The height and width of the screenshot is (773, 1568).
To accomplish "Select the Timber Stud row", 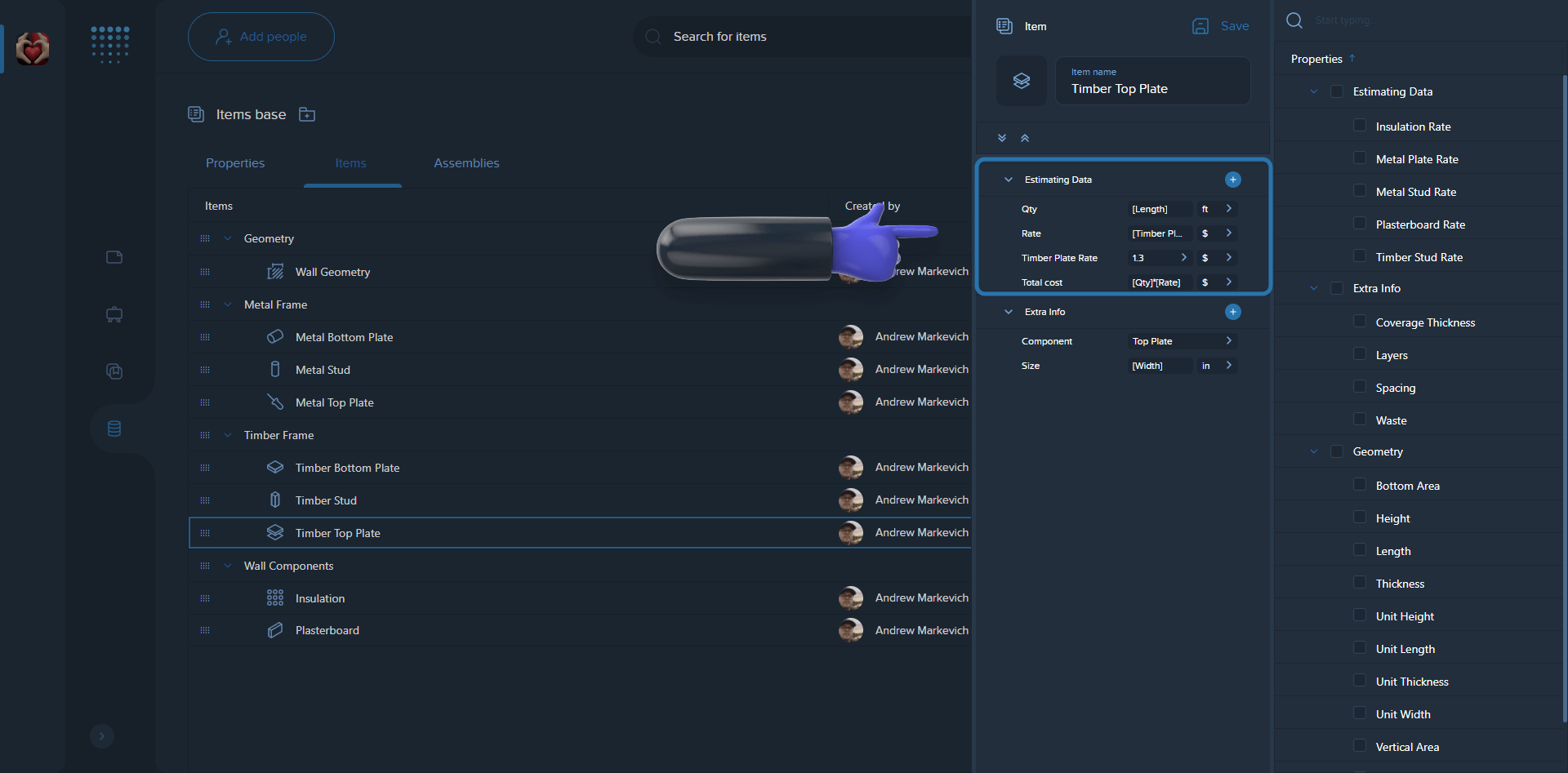I will click(x=580, y=500).
